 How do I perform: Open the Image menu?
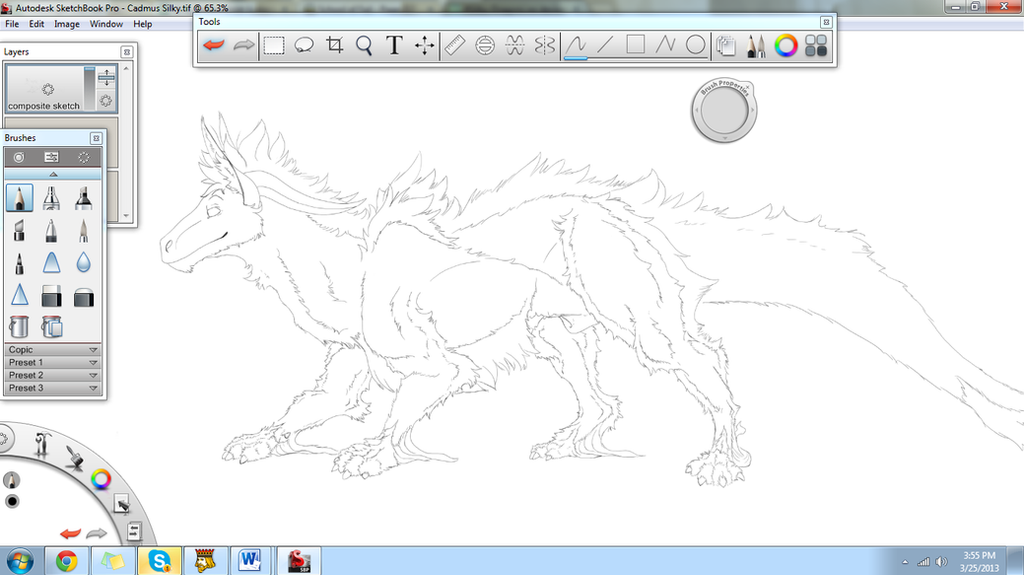(67, 24)
